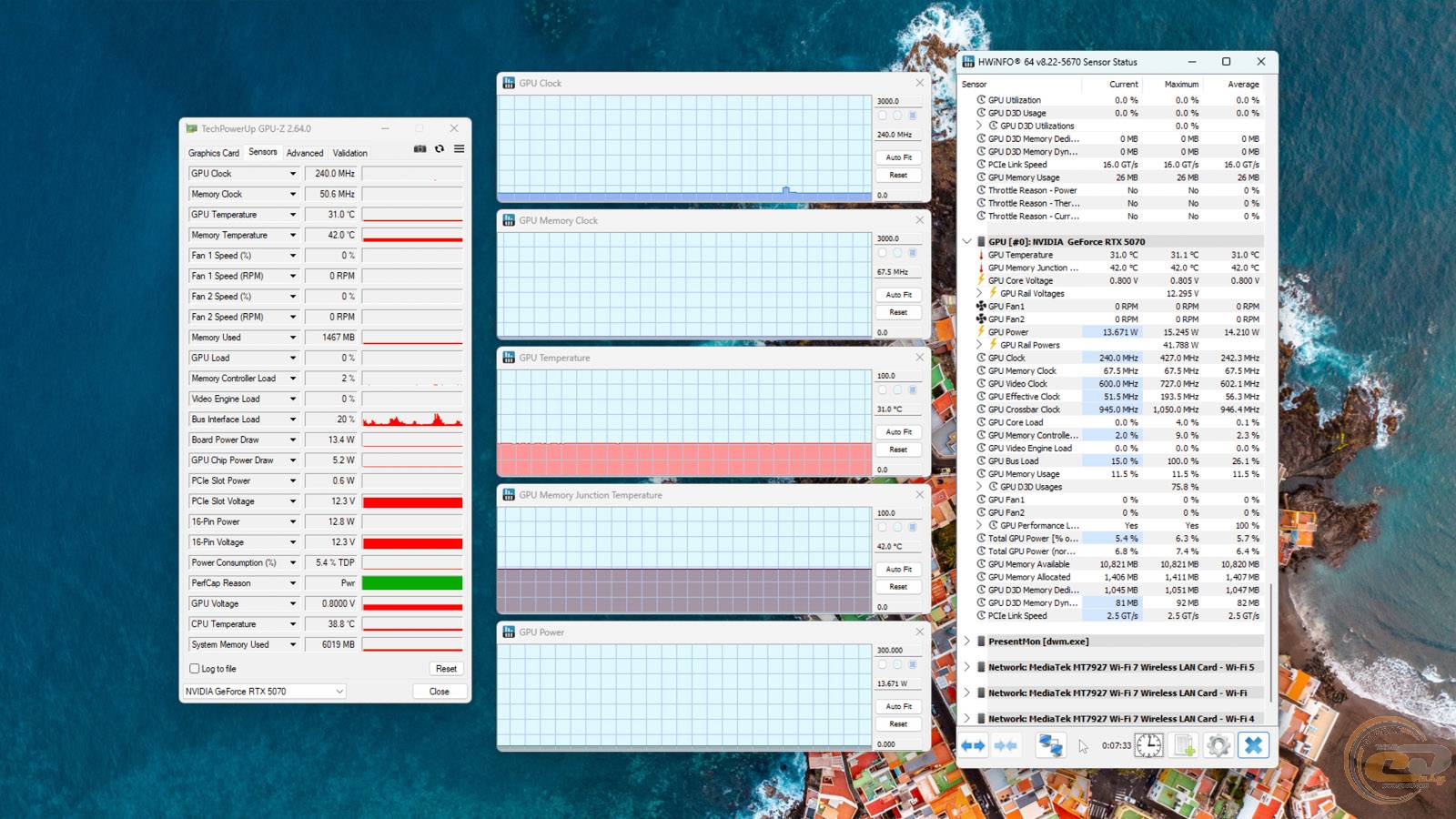Toggle first checkbox in GPU Temperature graph
This screenshot has width=1456, height=819.
(882, 390)
